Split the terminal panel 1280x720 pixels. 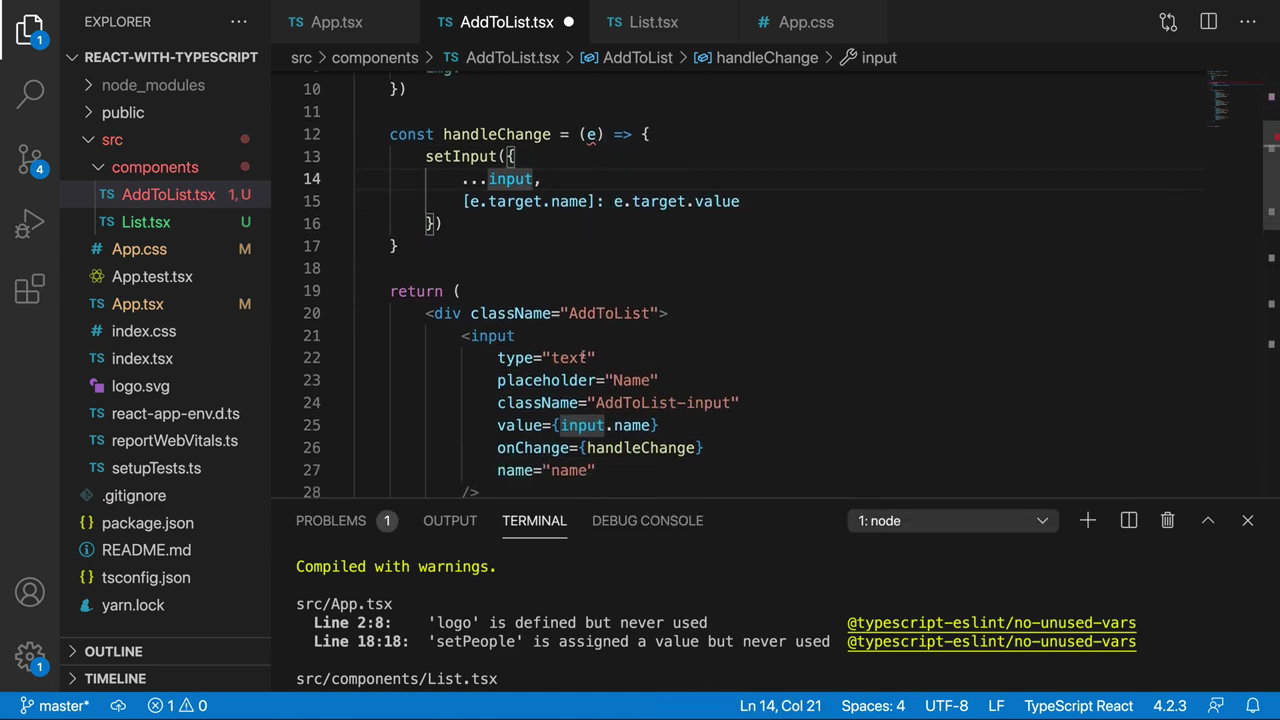(x=1129, y=520)
